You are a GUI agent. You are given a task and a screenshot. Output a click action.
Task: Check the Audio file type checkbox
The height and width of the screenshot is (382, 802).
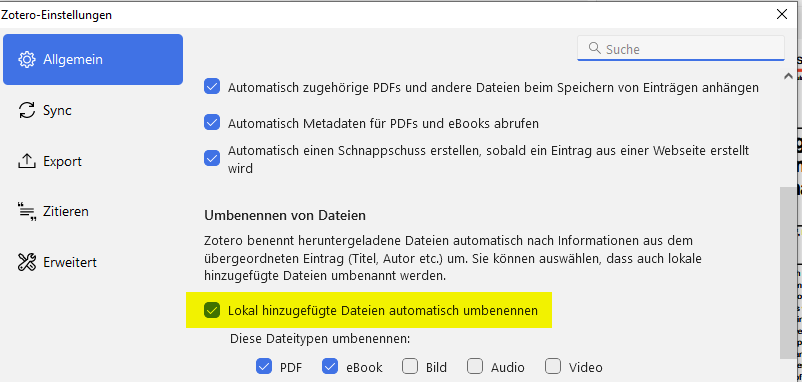coord(475,366)
